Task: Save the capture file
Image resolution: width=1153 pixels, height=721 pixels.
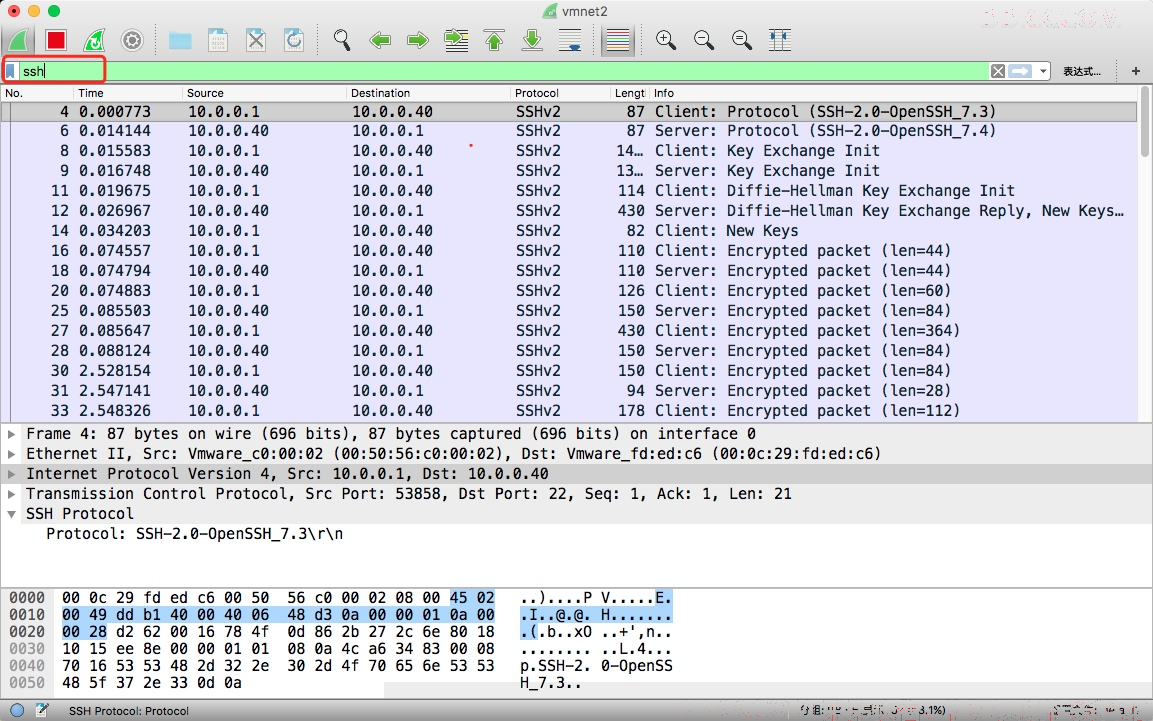Action: [218, 40]
